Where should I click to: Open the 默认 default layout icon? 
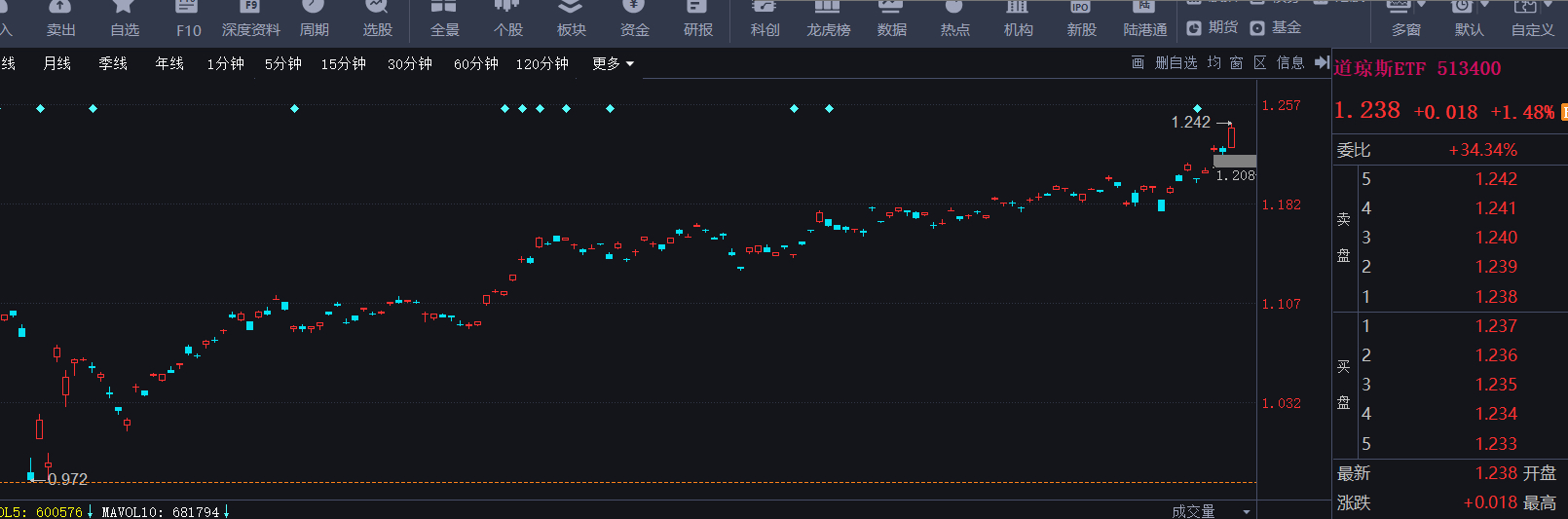click(x=1469, y=19)
